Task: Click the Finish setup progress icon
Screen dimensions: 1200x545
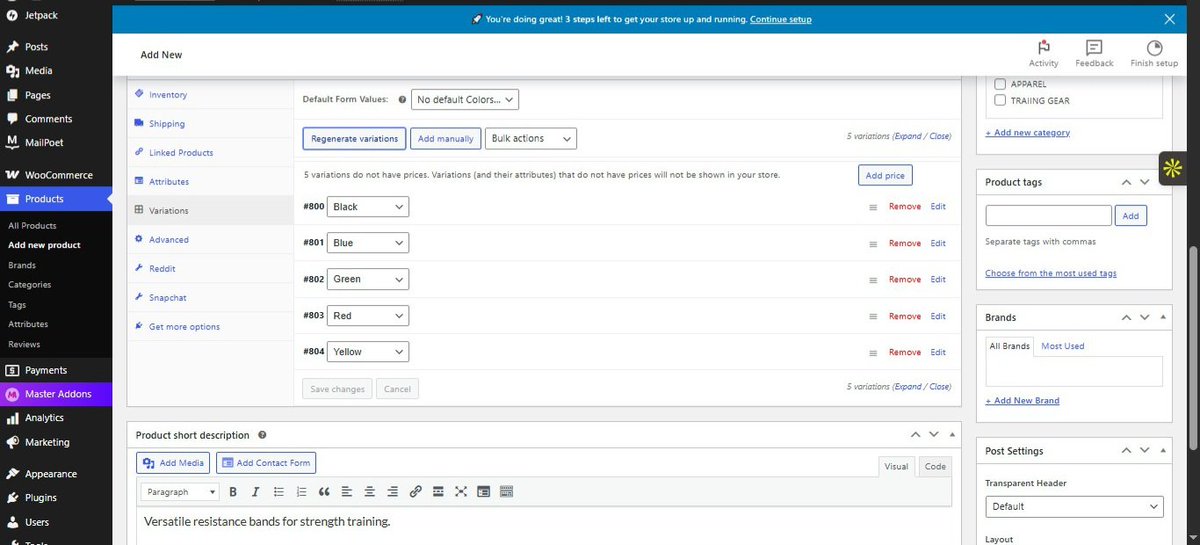Action: (1154, 47)
